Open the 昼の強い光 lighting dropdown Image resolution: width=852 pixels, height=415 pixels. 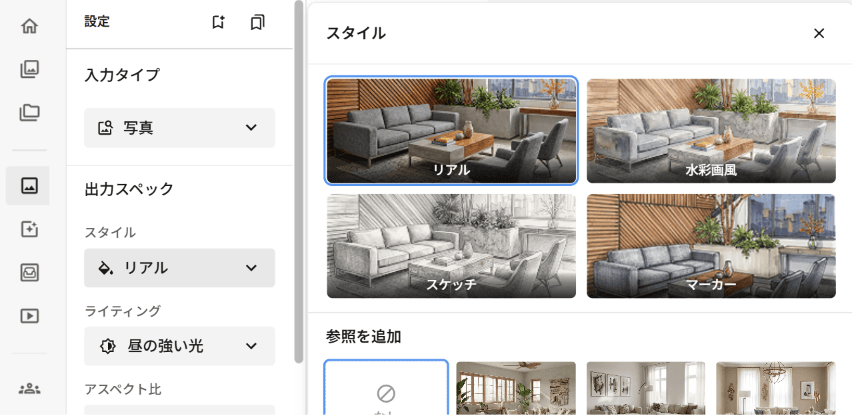point(179,346)
